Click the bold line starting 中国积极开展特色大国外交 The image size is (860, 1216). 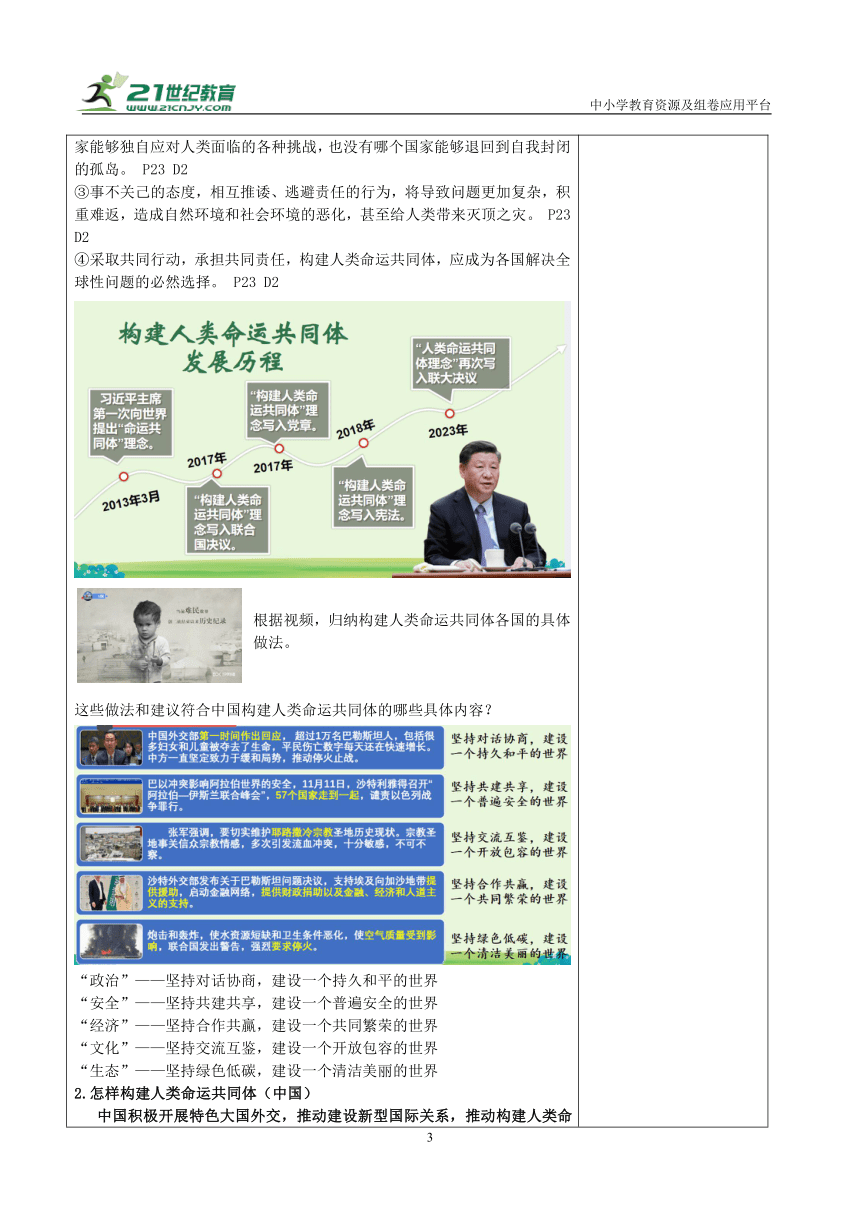(334, 1117)
